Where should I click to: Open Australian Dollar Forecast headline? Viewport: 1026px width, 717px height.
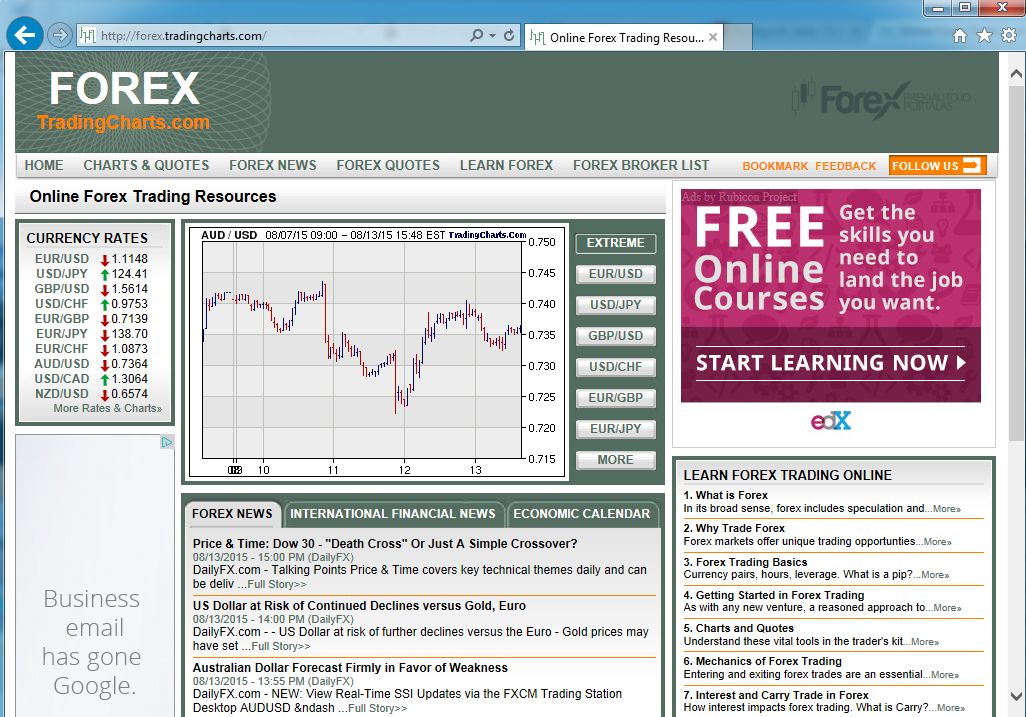(350, 668)
